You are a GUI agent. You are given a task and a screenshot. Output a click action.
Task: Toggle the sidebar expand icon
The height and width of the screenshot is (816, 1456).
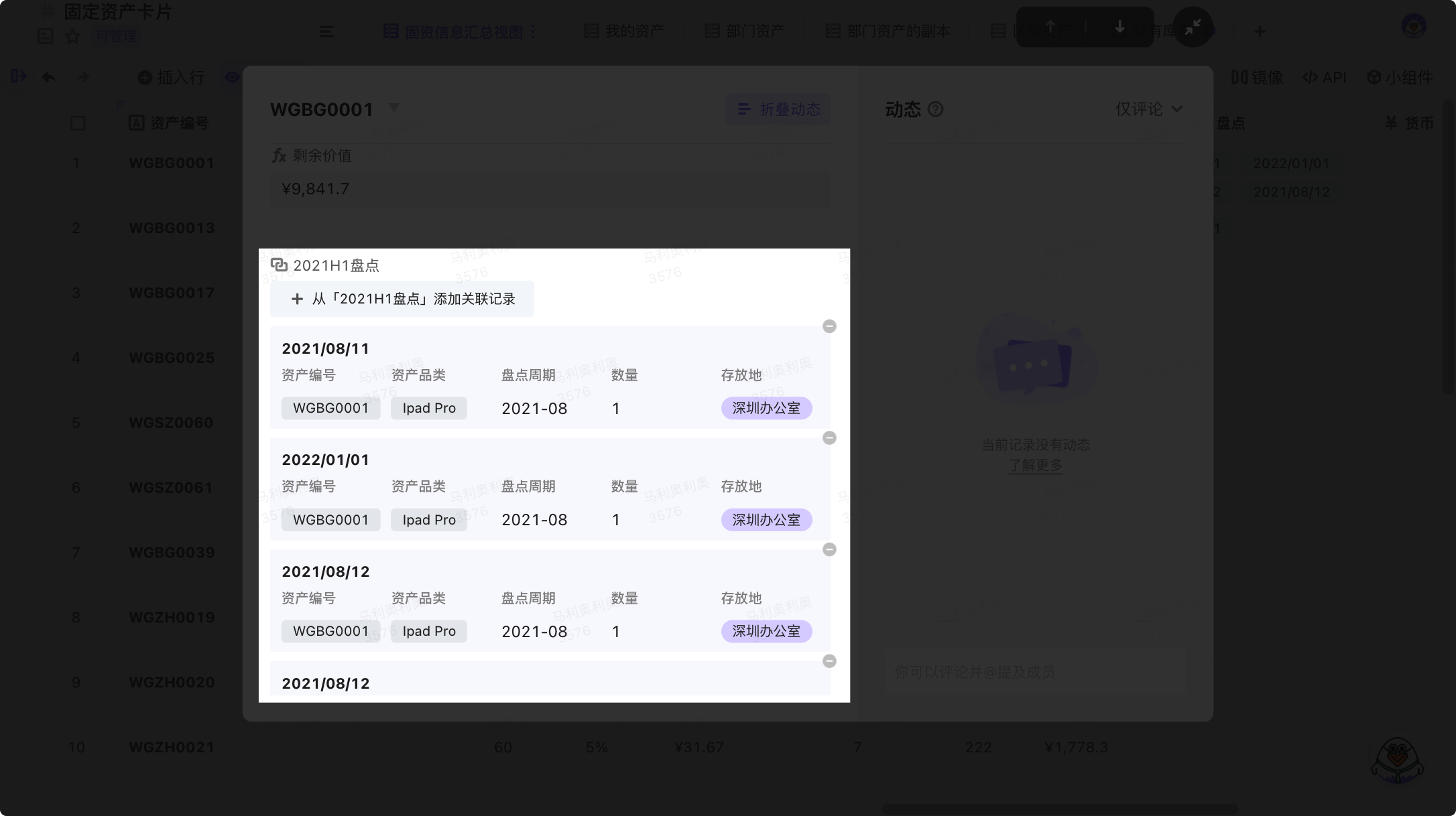pyautogui.click(x=19, y=76)
